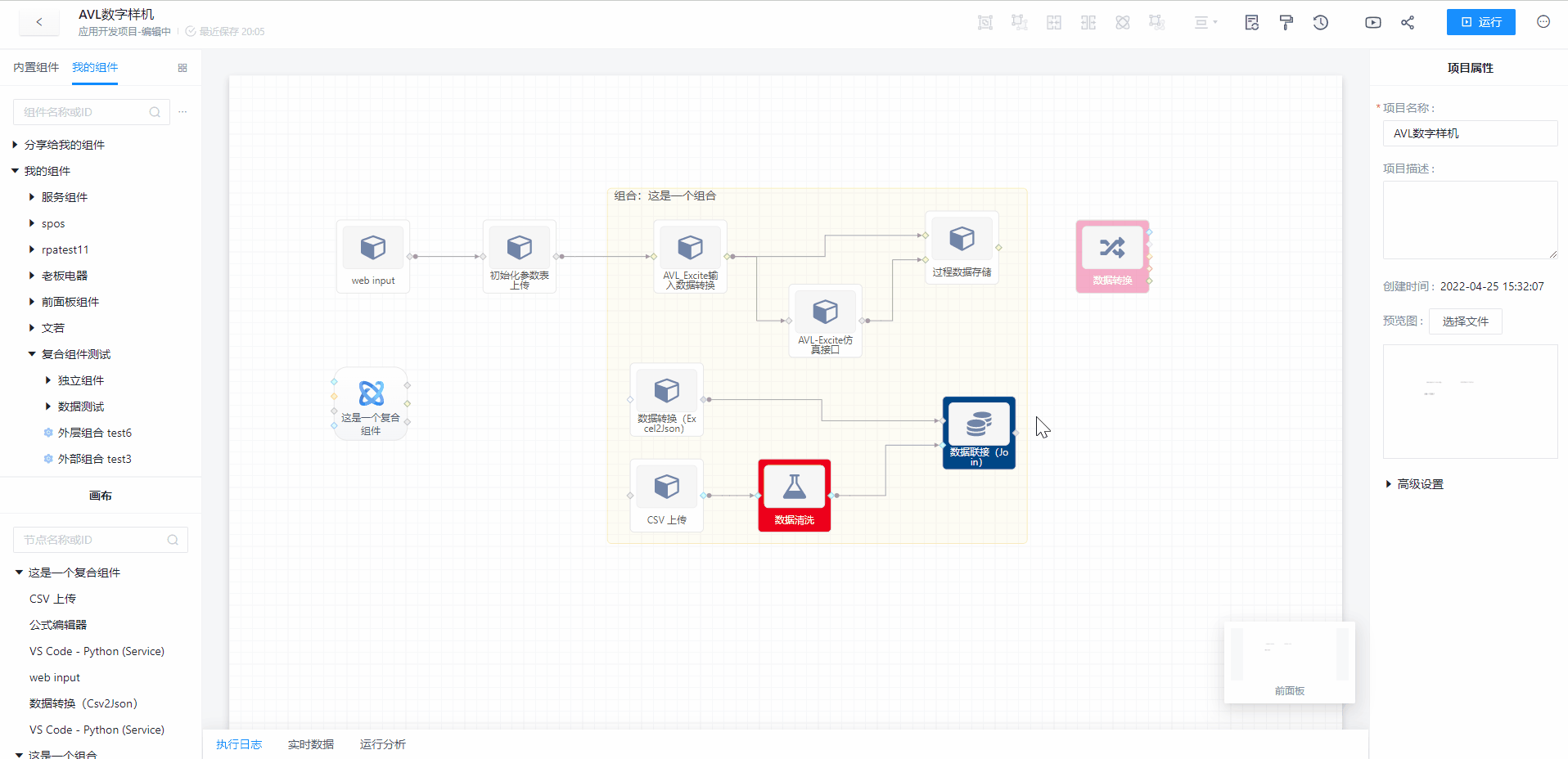Select 外层组合 test6 component in tree

pyautogui.click(x=94, y=433)
